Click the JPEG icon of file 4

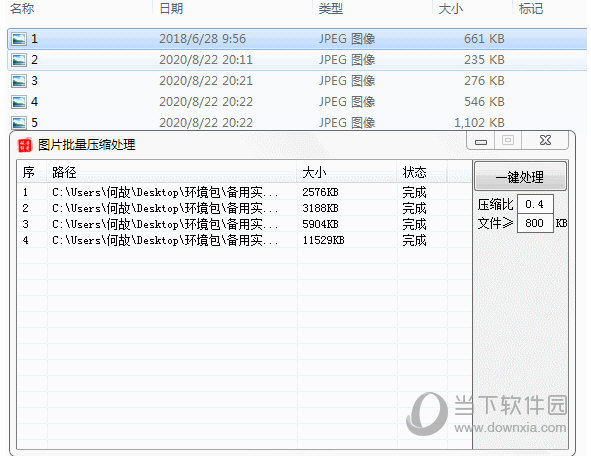(x=19, y=102)
